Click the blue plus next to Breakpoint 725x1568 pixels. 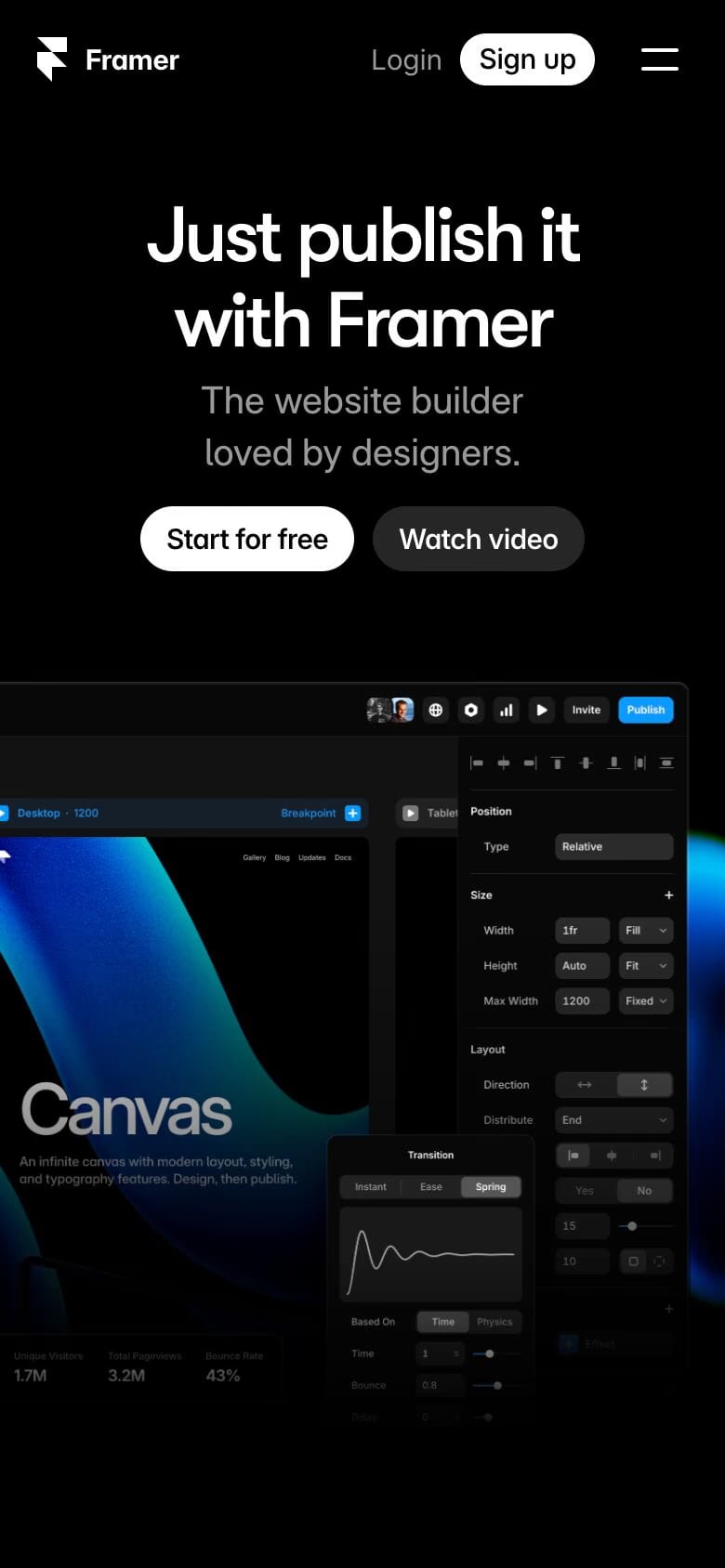353,813
